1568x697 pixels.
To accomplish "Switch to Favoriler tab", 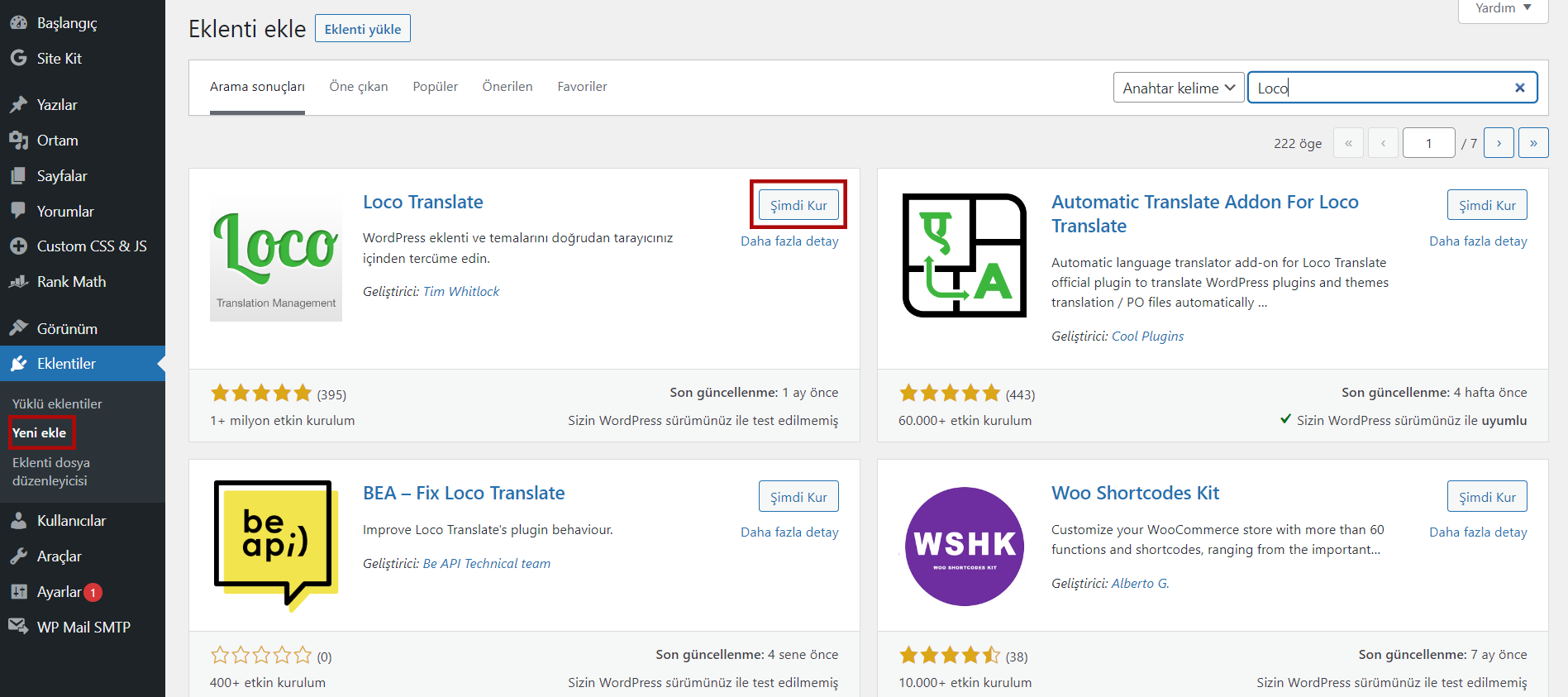I will (582, 87).
